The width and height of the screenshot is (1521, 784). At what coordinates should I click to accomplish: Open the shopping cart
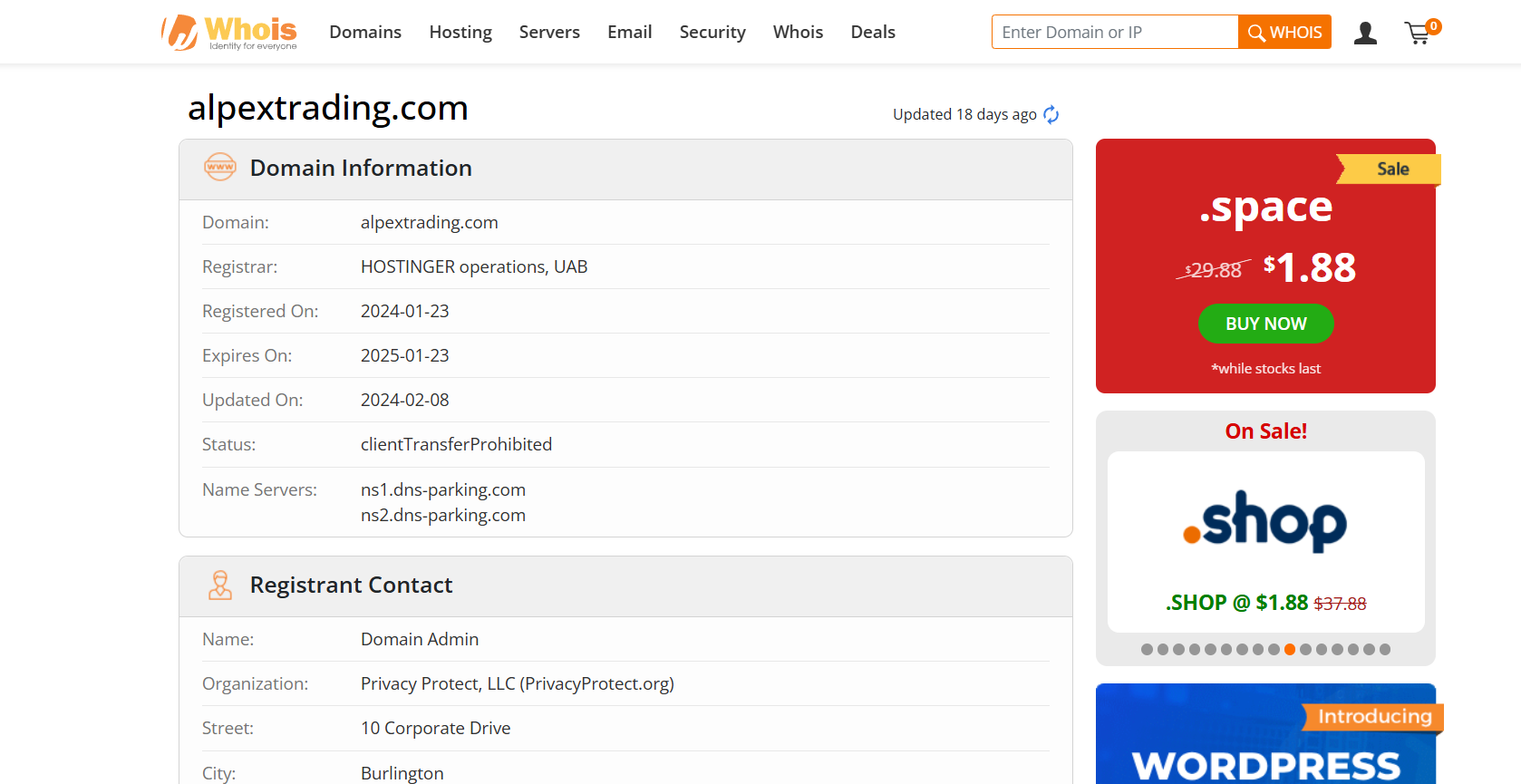click(x=1420, y=33)
